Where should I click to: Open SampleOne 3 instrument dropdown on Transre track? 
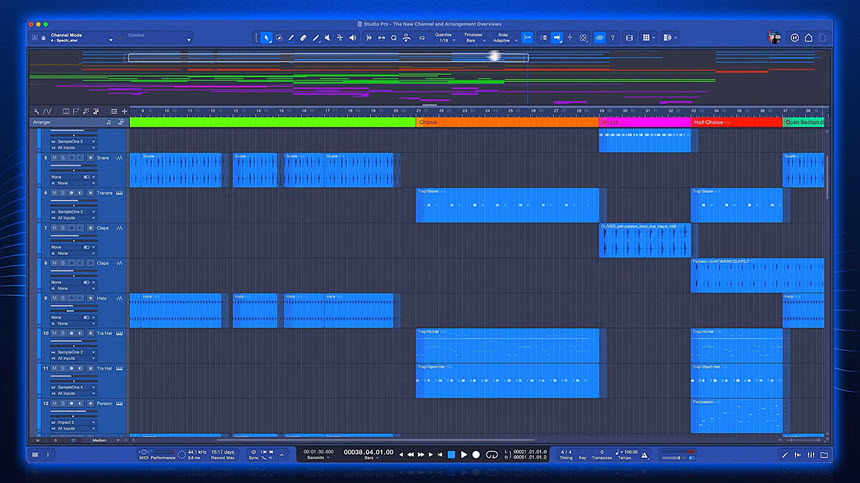click(73, 212)
